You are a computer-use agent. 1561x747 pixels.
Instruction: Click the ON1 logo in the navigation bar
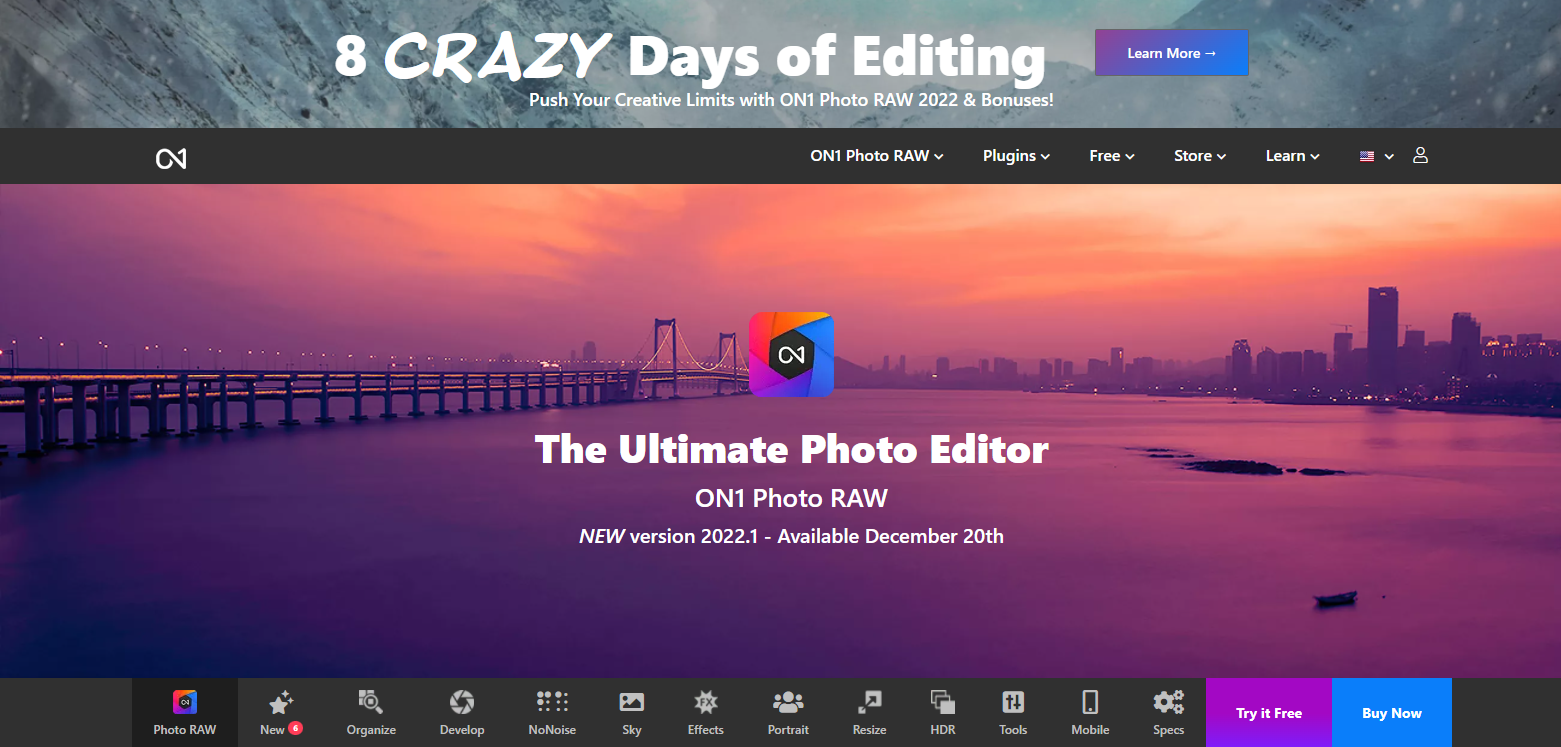[x=171, y=158]
